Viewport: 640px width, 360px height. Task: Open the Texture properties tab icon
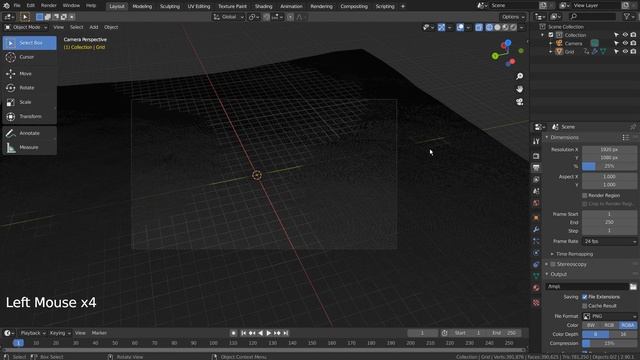[x=536, y=302]
